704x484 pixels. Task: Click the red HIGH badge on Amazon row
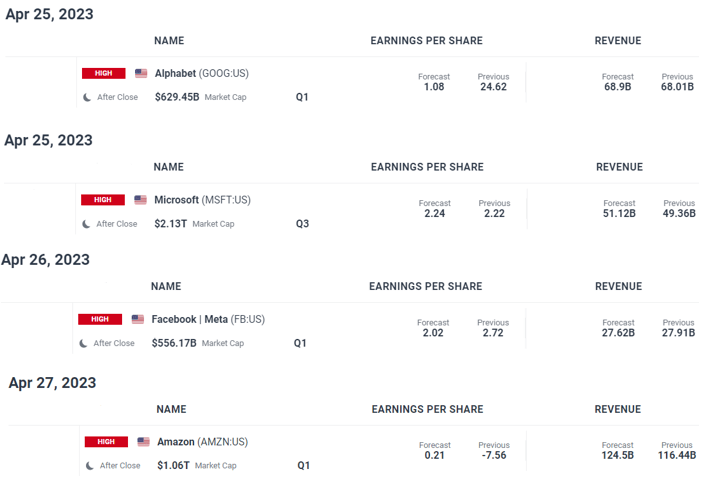(106, 442)
